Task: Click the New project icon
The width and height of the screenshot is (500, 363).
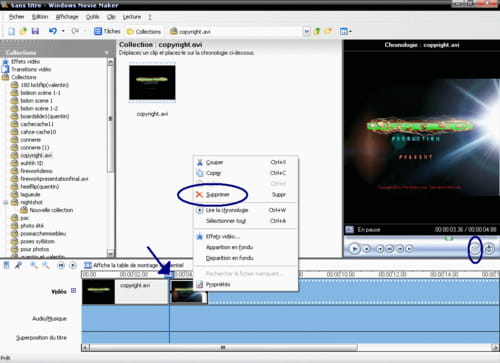Action: pyautogui.click(x=11, y=31)
